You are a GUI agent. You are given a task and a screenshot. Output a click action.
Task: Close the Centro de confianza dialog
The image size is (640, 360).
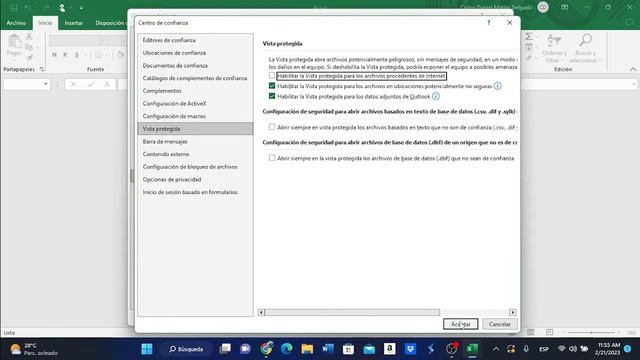point(509,23)
